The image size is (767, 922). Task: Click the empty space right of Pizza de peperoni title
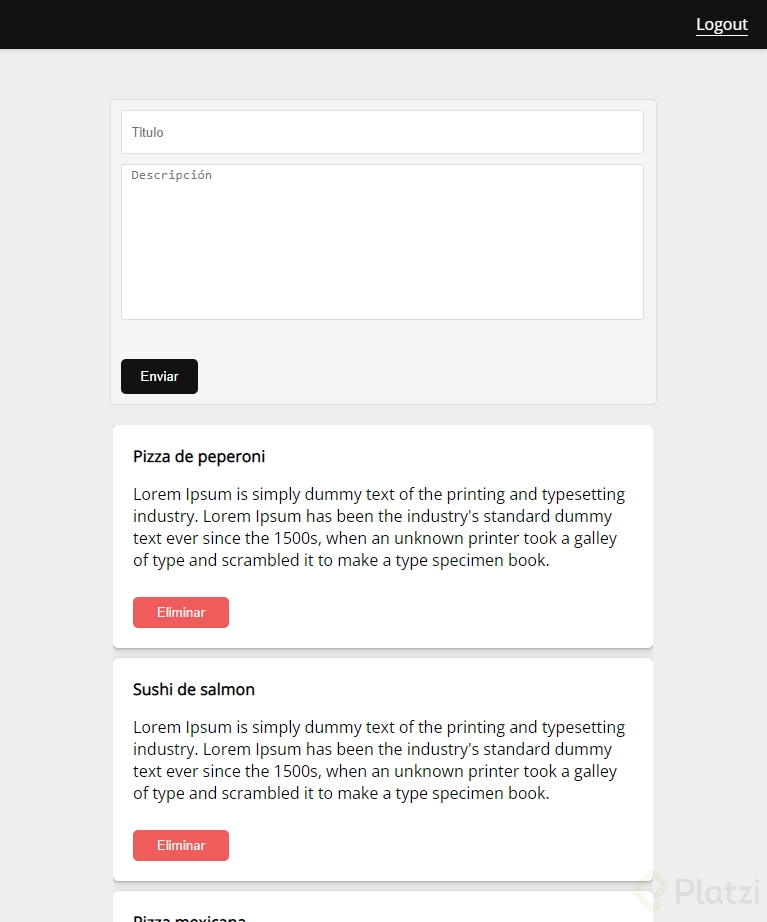pyautogui.click(x=450, y=457)
